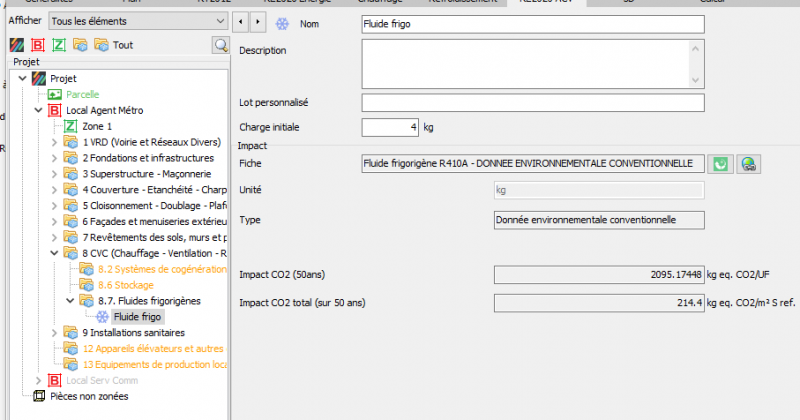Click the project filter icon in tree toolbar
Image resolution: width=800 pixels, height=420 pixels.
16,45
